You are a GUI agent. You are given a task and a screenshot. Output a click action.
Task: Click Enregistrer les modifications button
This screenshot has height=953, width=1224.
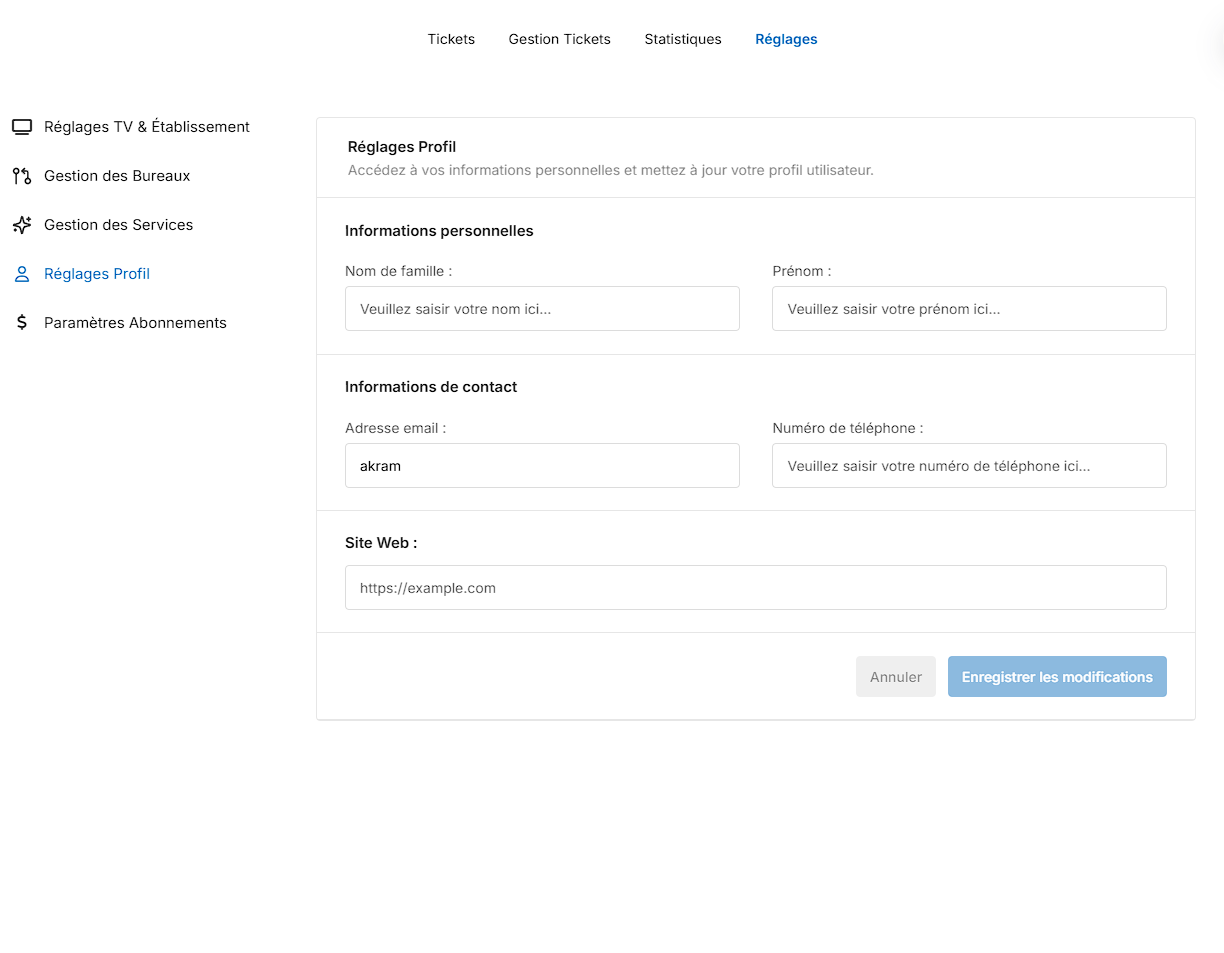click(1057, 677)
